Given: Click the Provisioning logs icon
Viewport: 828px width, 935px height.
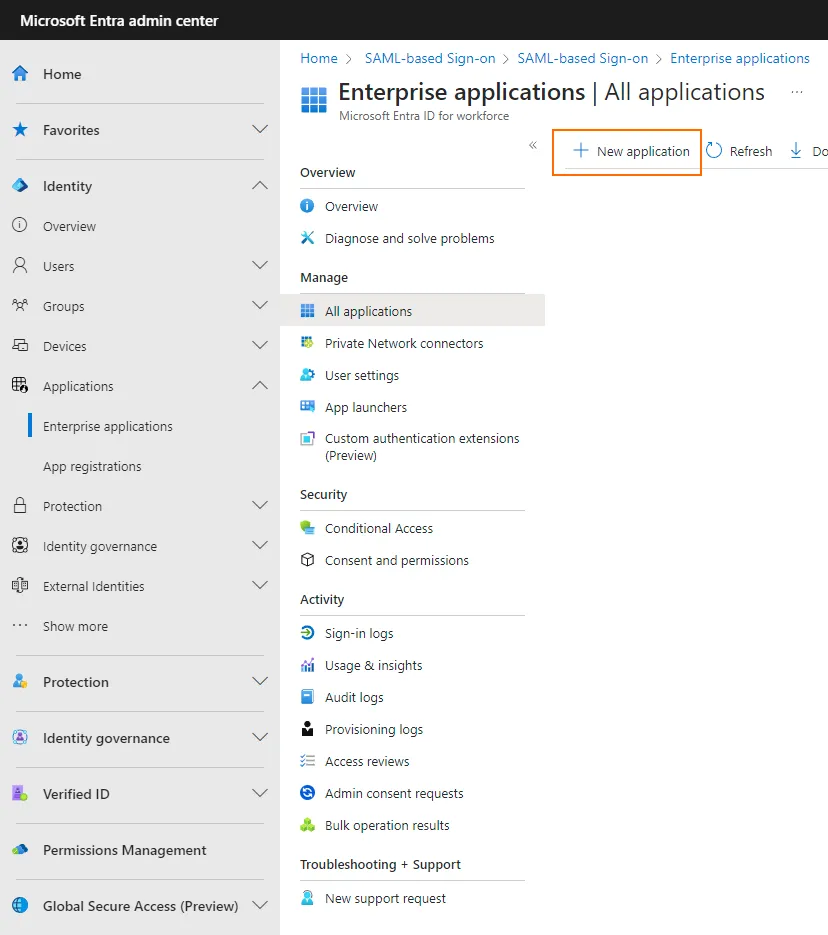Looking at the screenshot, I should [x=308, y=729].
